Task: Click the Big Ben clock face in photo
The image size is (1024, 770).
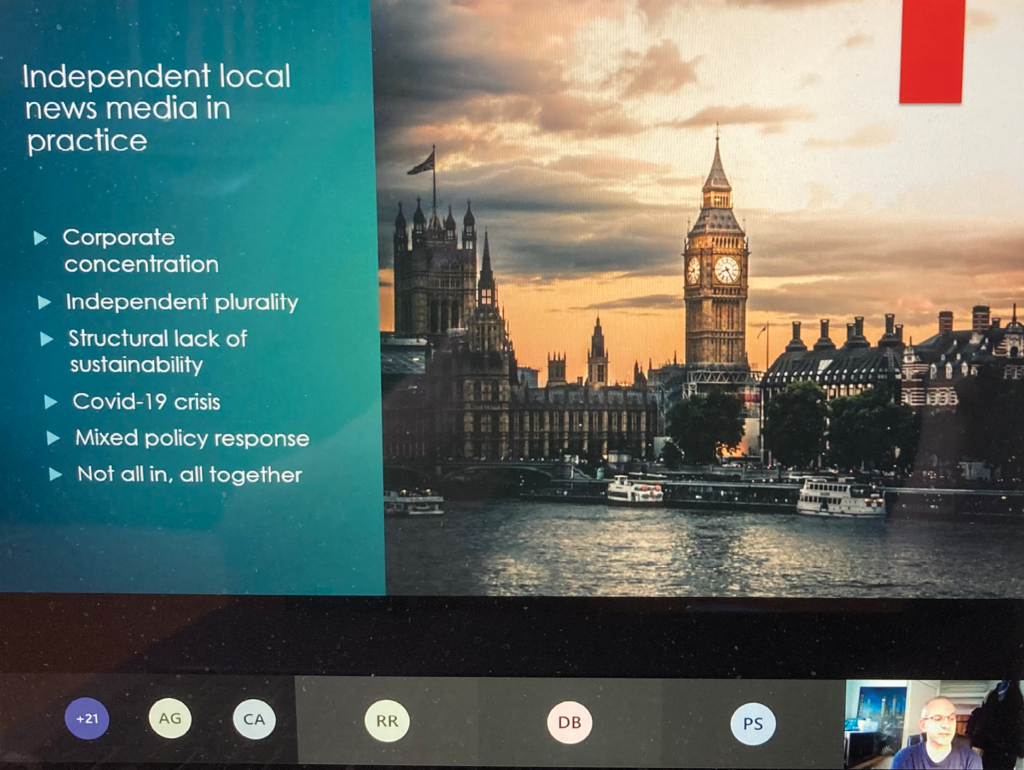Action: click(727, 270)
